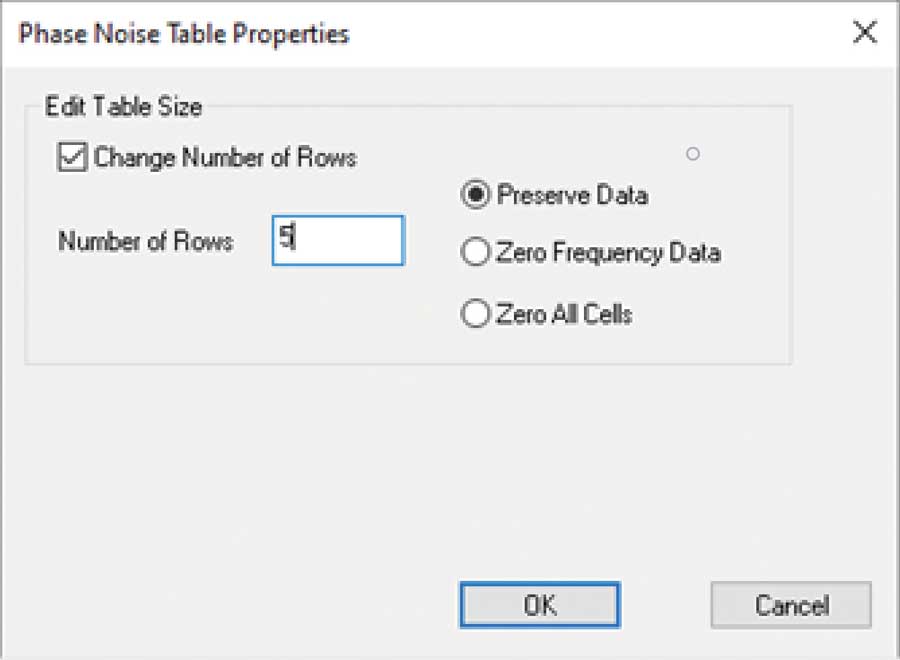Click the Change Number of Rows label text
900x660 pixels.
click(x=225, y=157)
